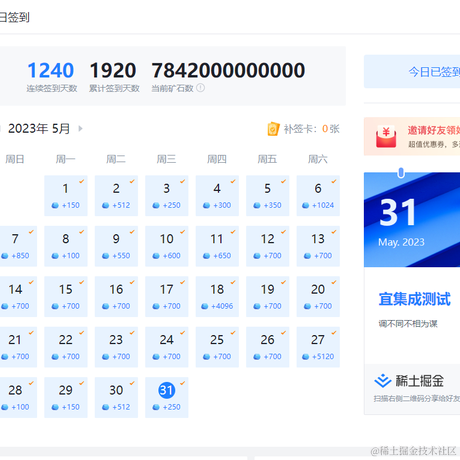
Task: Select May 11 with +650 ore
Action: pyautogui.click(x=217, y=246)
